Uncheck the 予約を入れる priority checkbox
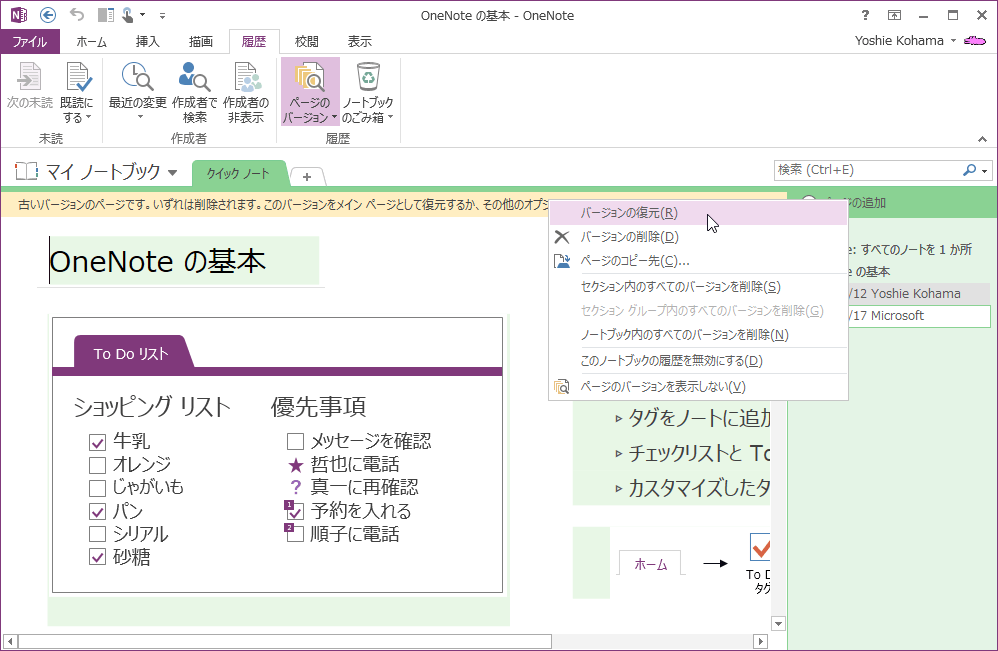The width and height of the screenshot is (998, 651). [294, 510]
